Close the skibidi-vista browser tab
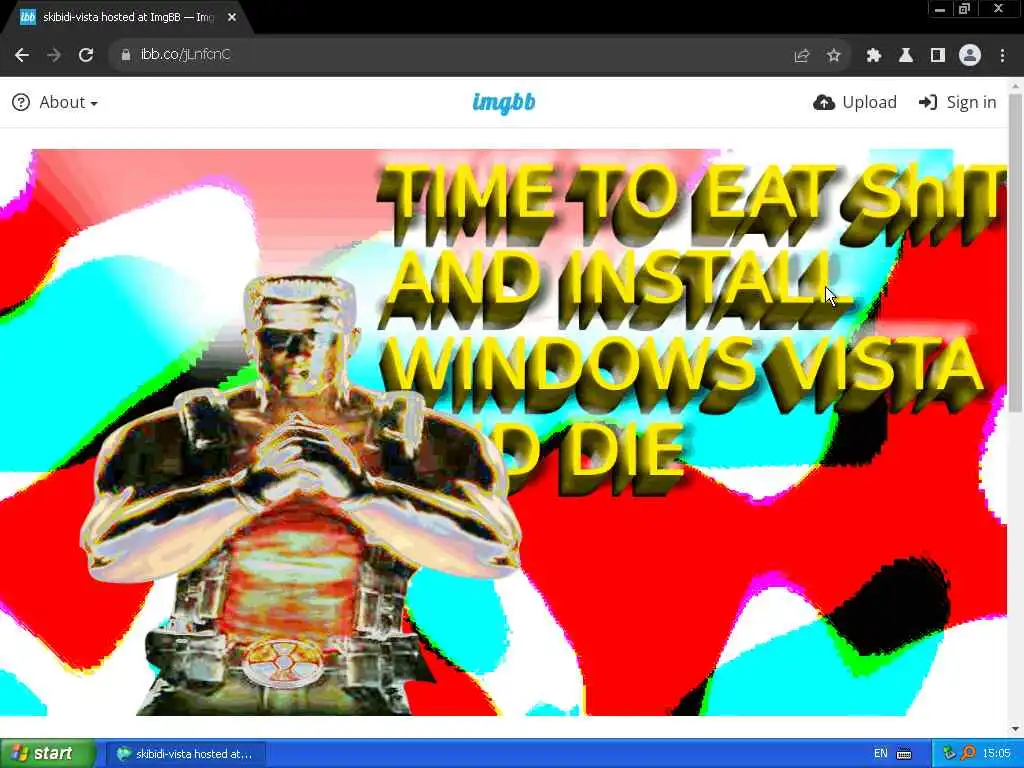 [x=232, y=18]
